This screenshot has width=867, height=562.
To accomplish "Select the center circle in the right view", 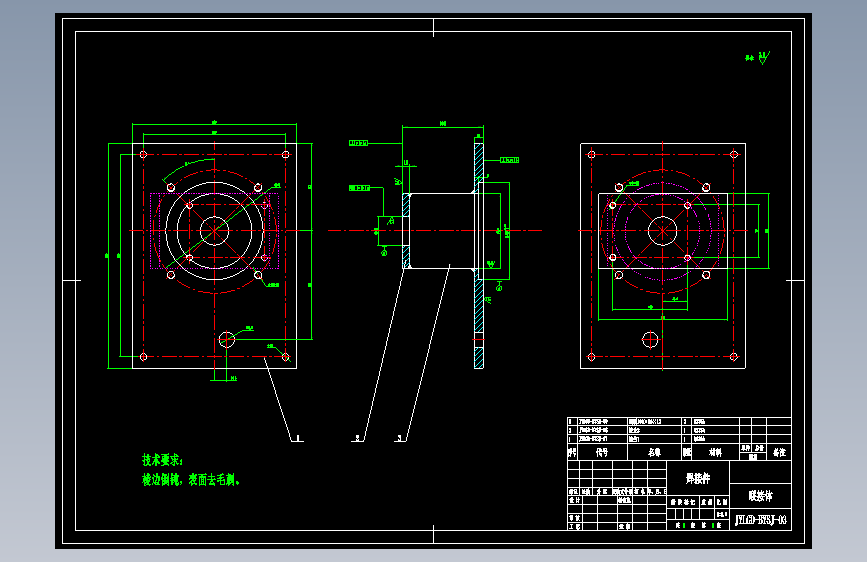I will (x=662, y=231).
